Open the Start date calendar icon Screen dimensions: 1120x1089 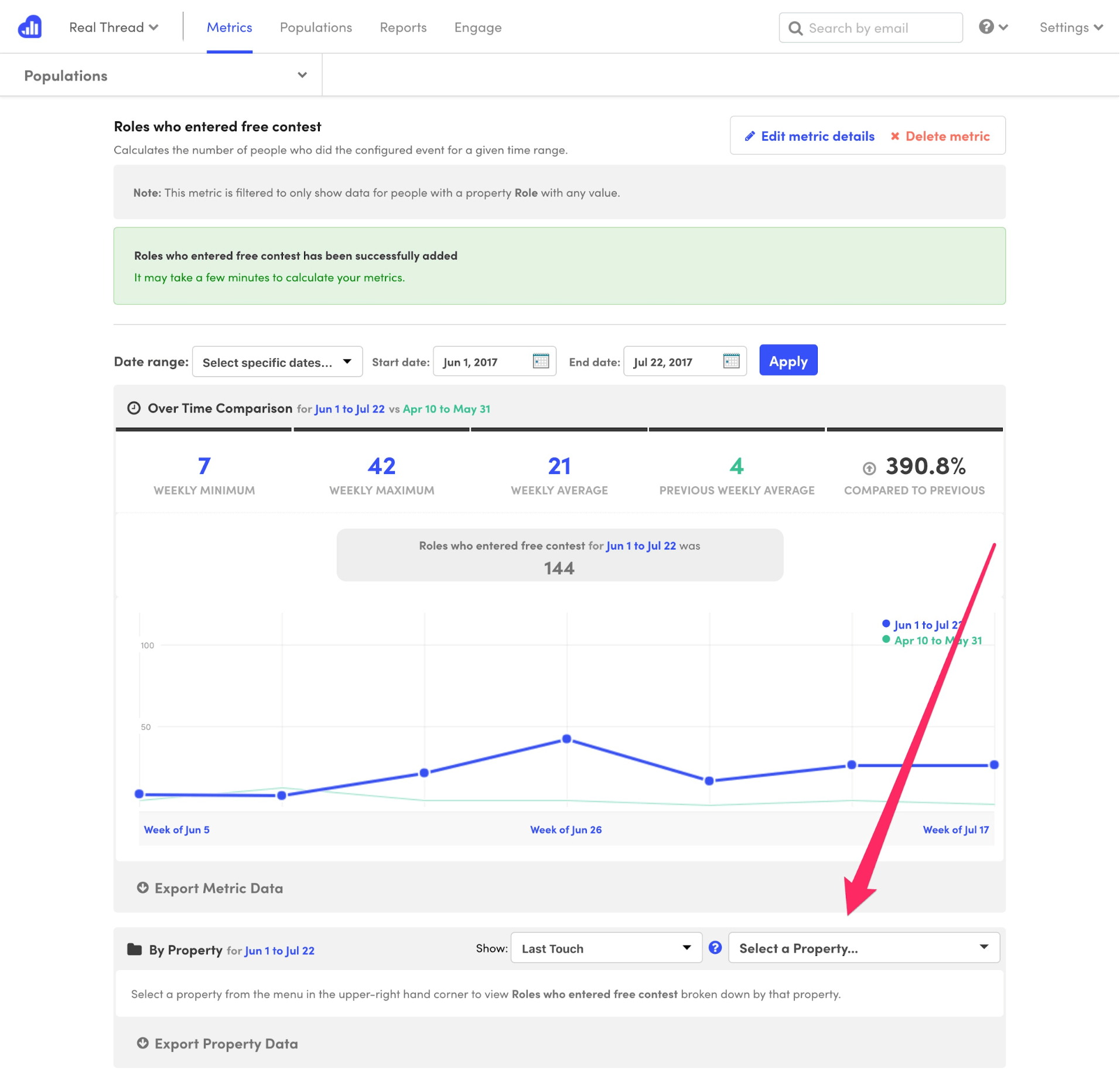(x=541, y=361)
